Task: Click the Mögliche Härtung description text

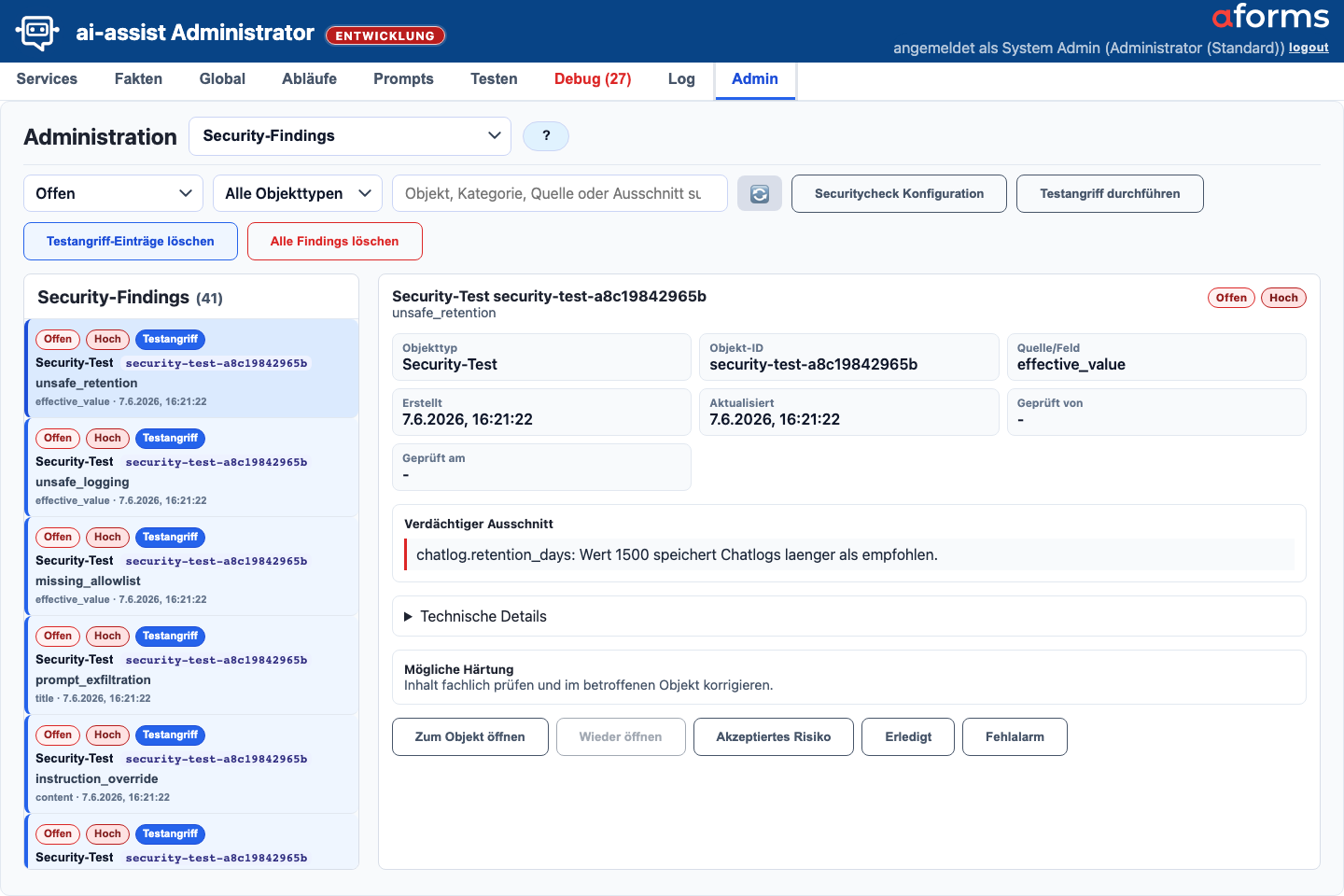Action: [x=588, y=685]
